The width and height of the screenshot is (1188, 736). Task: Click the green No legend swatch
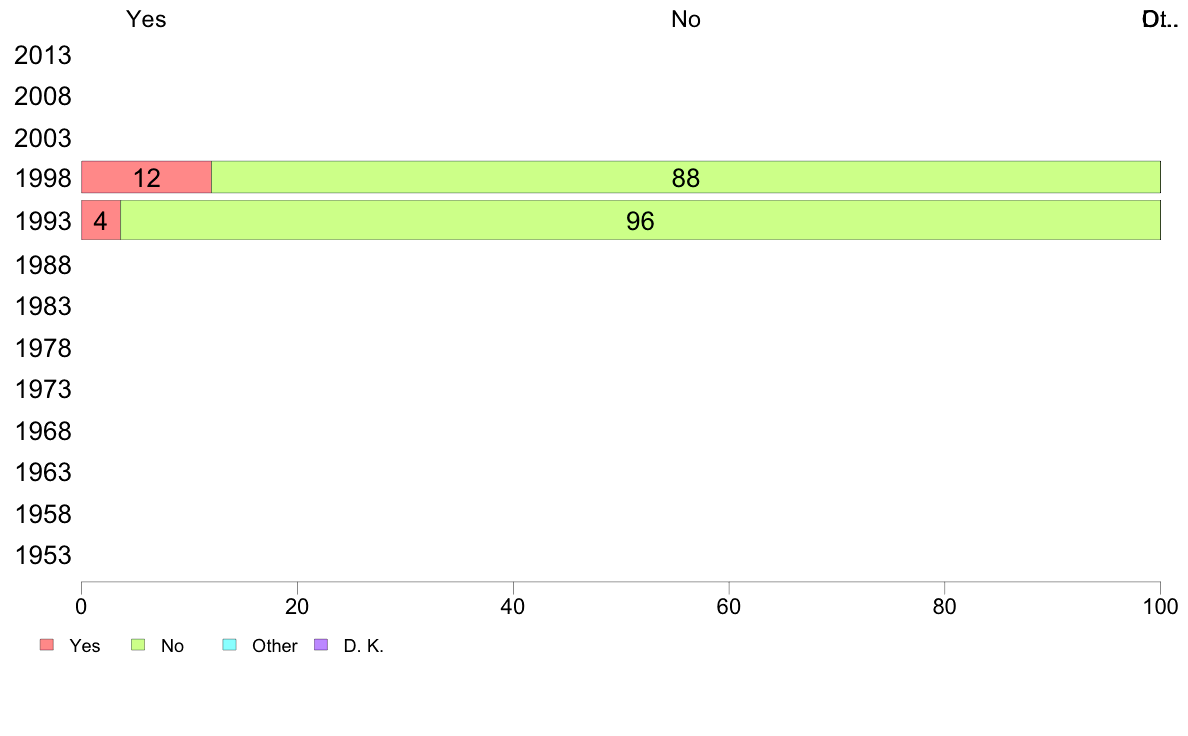pos(138,645)
